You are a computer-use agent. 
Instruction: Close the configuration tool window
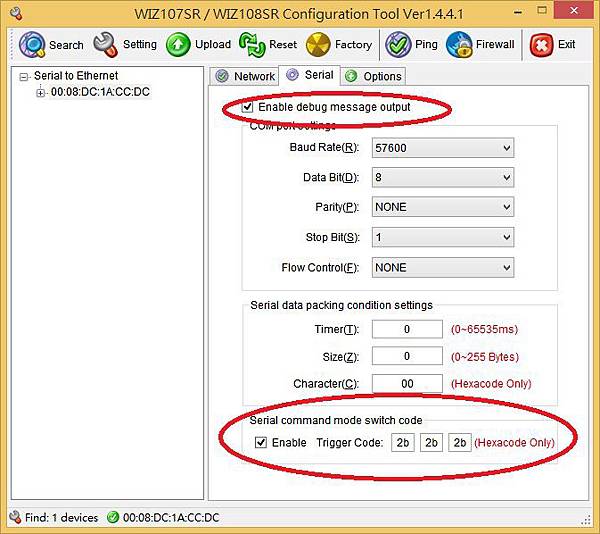point(574,11)
